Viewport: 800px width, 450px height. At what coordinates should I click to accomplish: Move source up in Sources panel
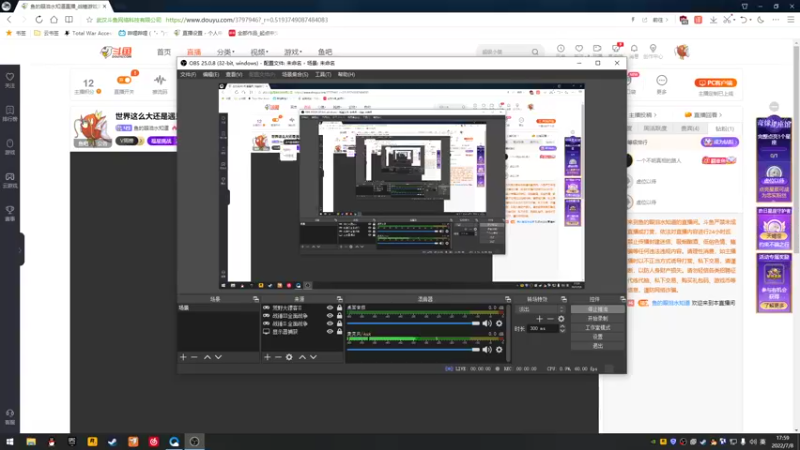(302, 357)
